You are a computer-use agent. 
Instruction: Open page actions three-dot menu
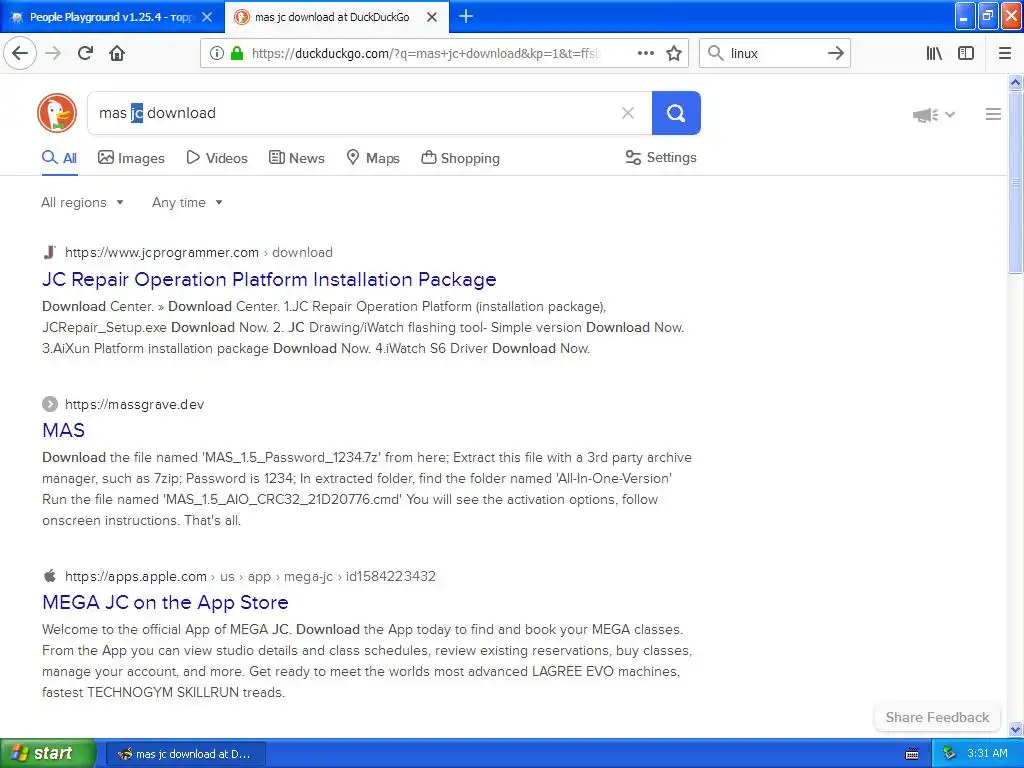645,53
